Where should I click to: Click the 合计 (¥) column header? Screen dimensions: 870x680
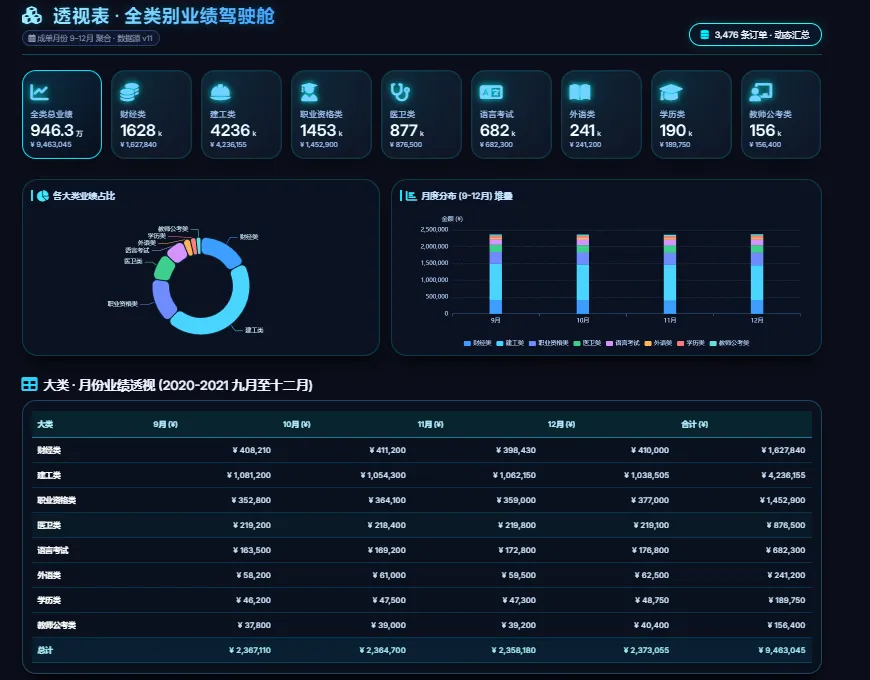tap(695, 424)
